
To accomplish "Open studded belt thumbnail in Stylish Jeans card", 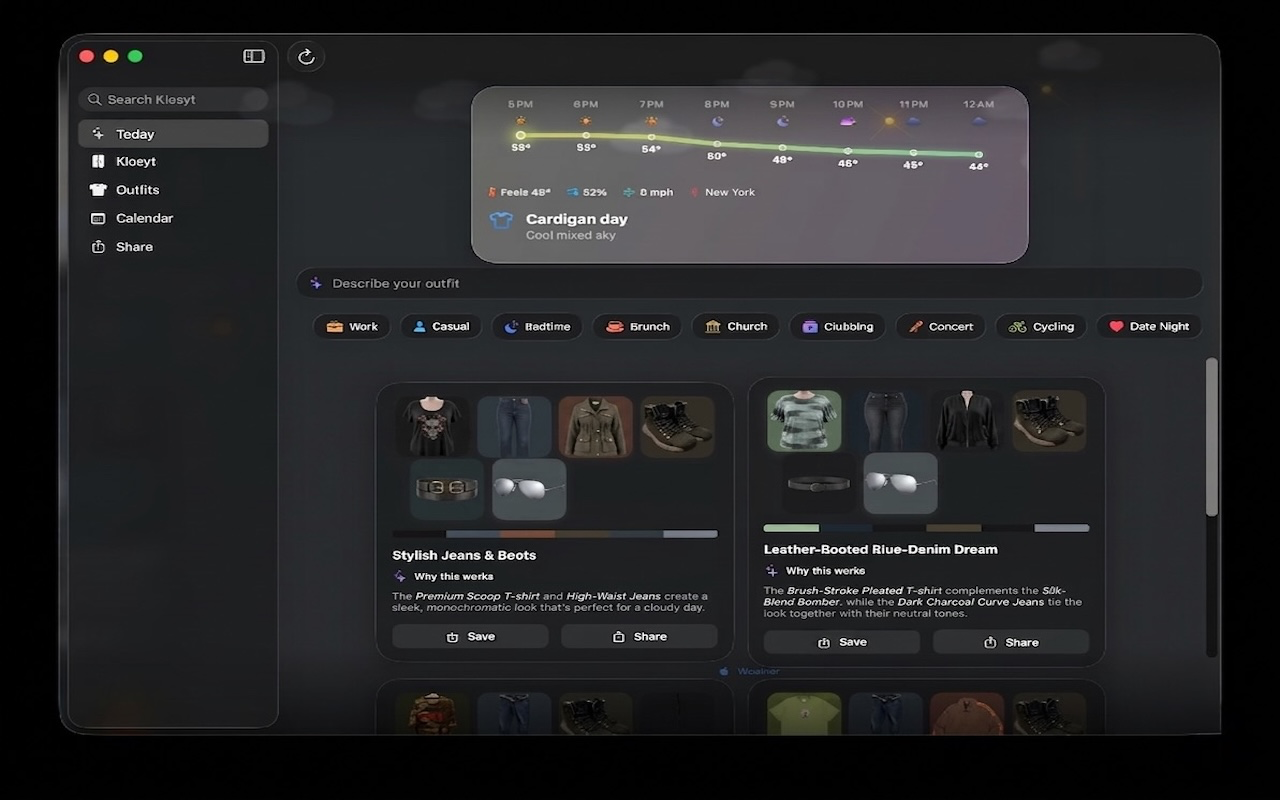I will [447, 489].
